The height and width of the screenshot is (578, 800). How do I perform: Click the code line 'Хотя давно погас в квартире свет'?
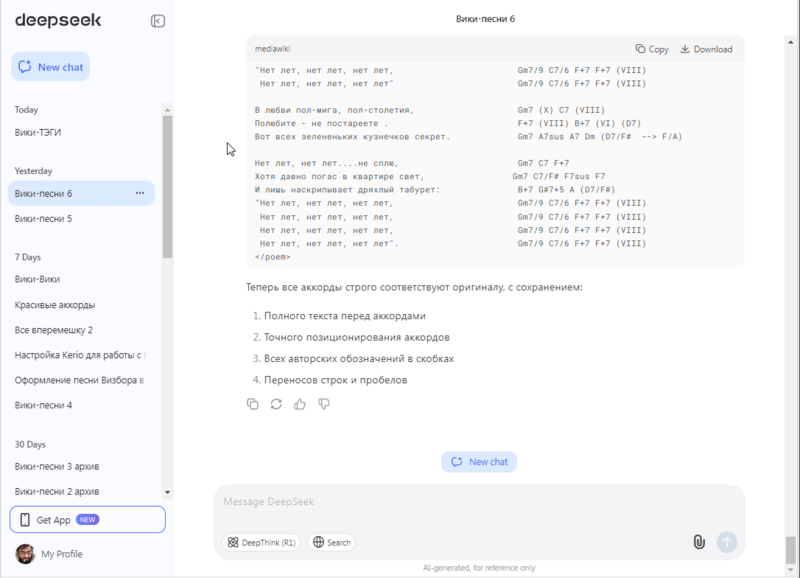coord(339,176)
